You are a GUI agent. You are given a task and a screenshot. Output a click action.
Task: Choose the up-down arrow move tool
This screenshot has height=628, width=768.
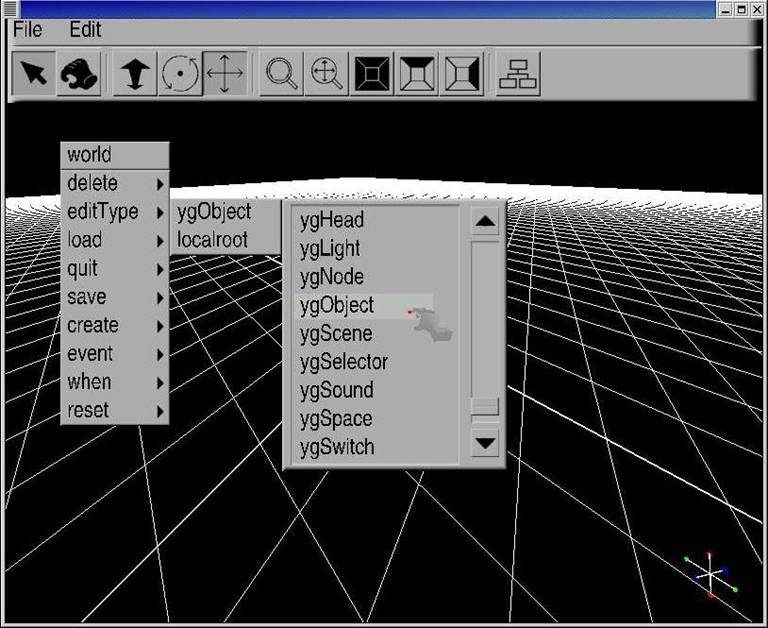point(135,73)
